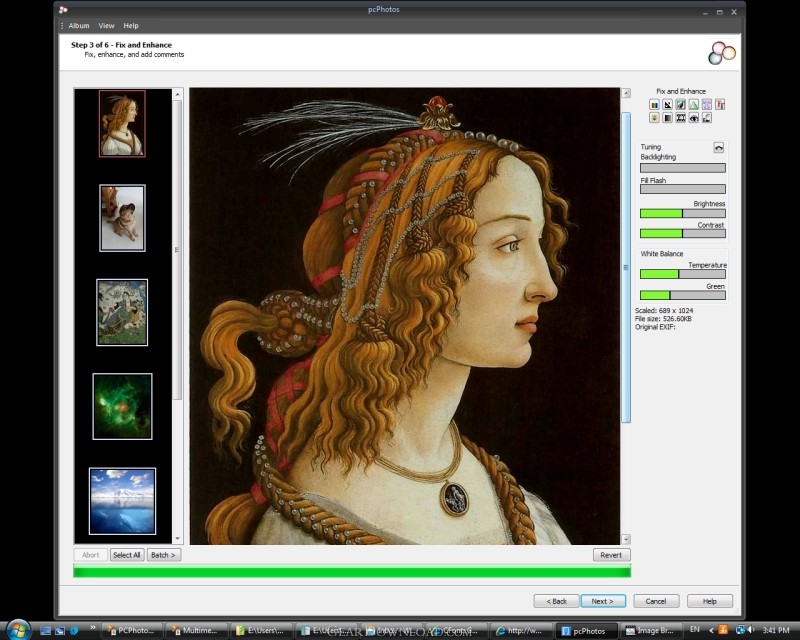Proceed with the Next > button
The height and width of the screenshot is (640, 800).
click(603, 601)
